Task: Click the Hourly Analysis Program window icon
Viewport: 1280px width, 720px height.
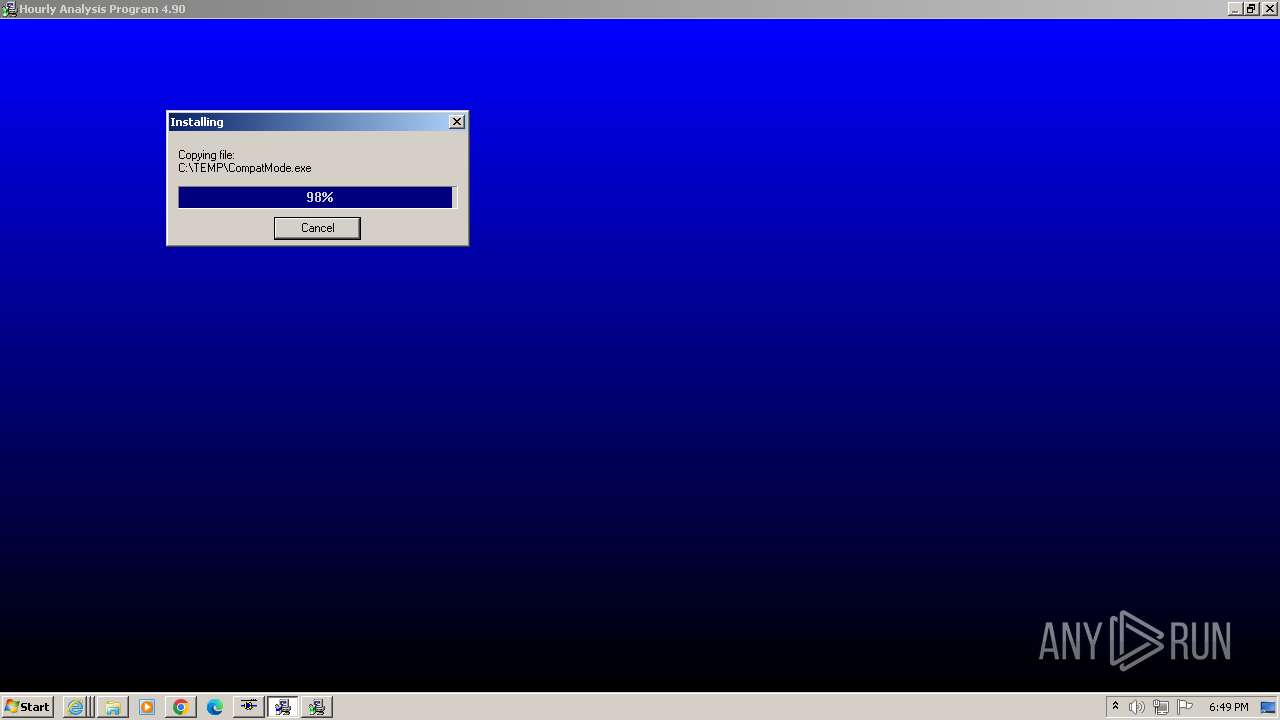Action: pos(9,9)
